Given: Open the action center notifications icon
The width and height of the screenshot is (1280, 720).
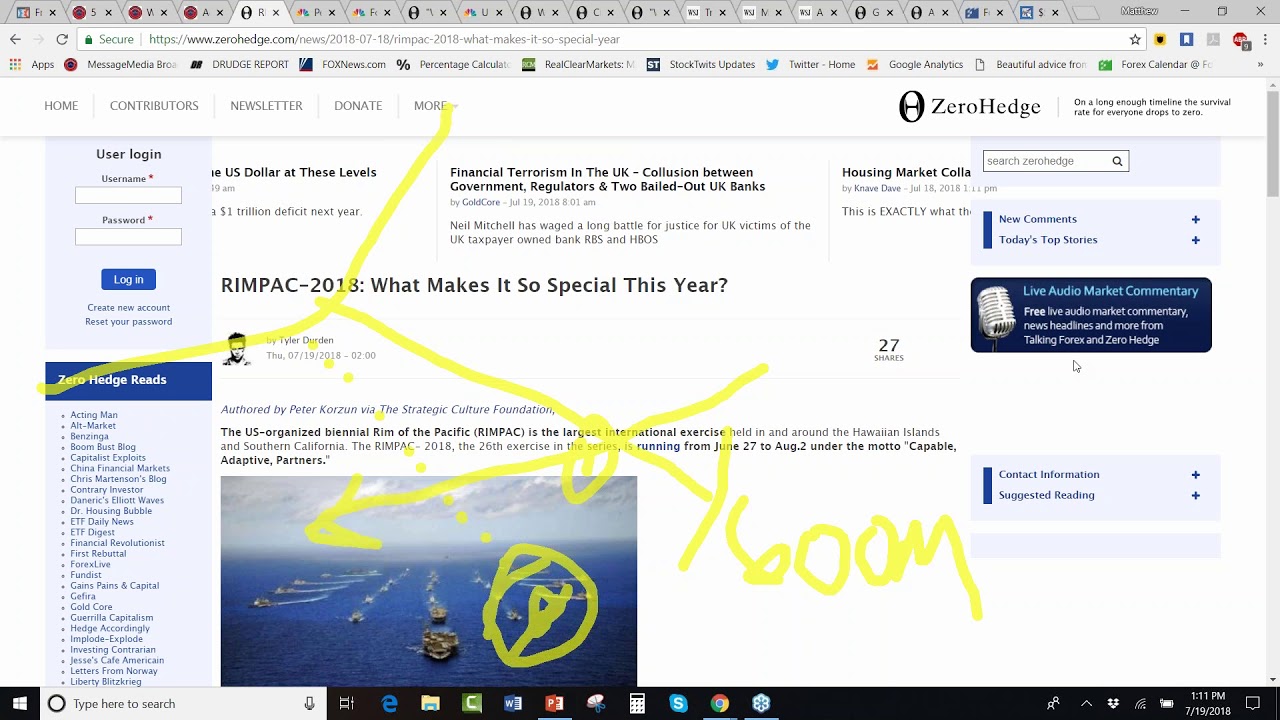Looking at the screenshot, I should click(x=1253, y=704).
